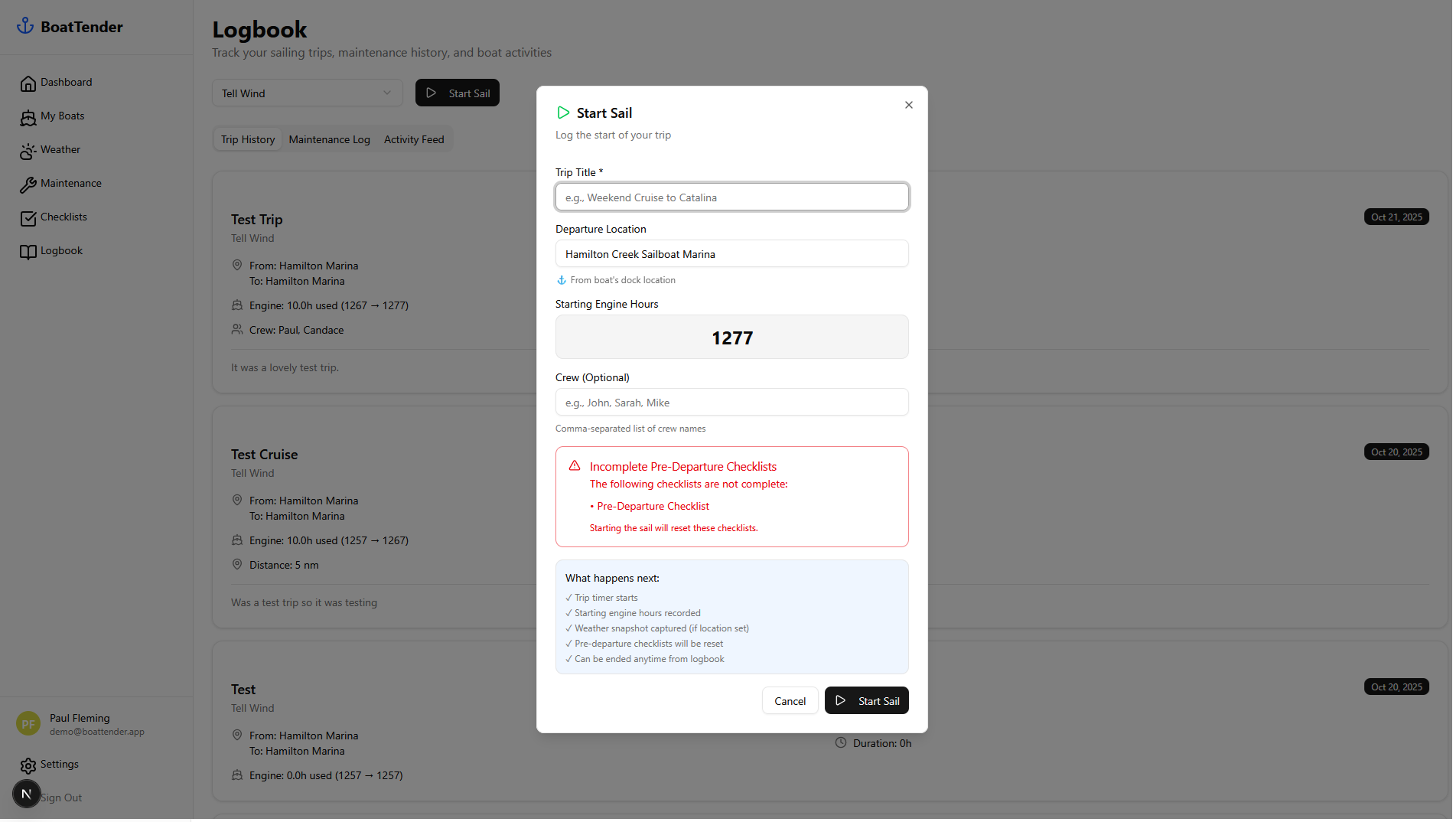This screenshot has height=822, width=1456.
Task: Switch to the Maintenance Log tab
Action: pyautogui.click(x=329, y=139)
